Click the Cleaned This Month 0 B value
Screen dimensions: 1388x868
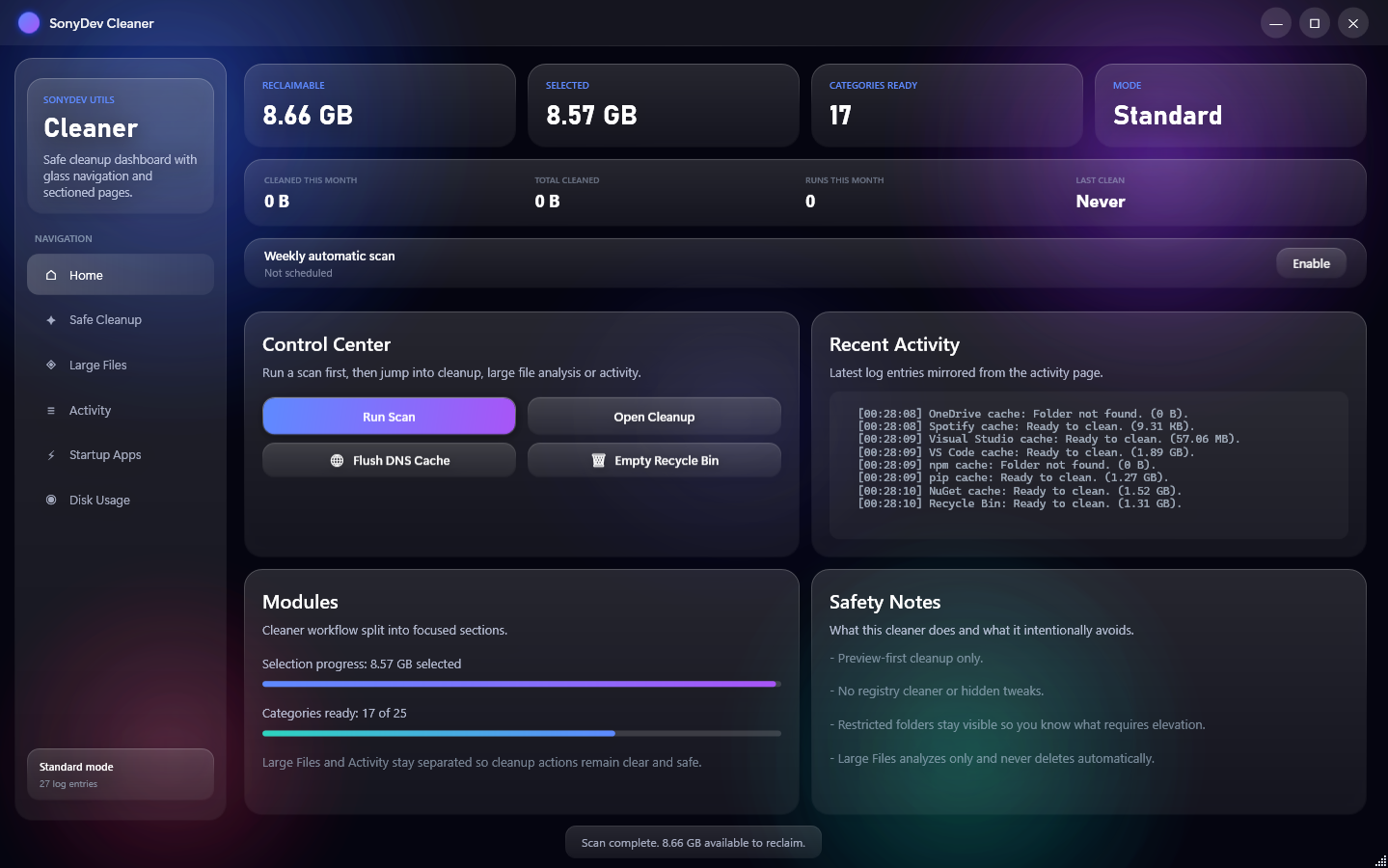277,202
